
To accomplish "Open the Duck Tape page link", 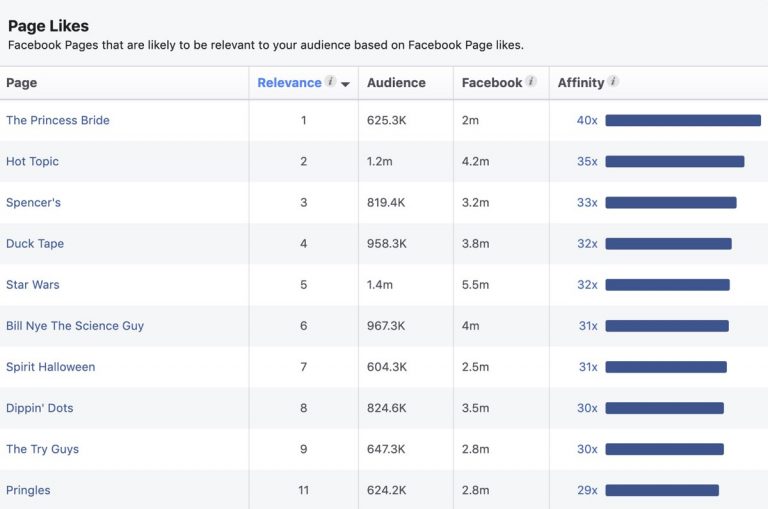I will 35,243.
